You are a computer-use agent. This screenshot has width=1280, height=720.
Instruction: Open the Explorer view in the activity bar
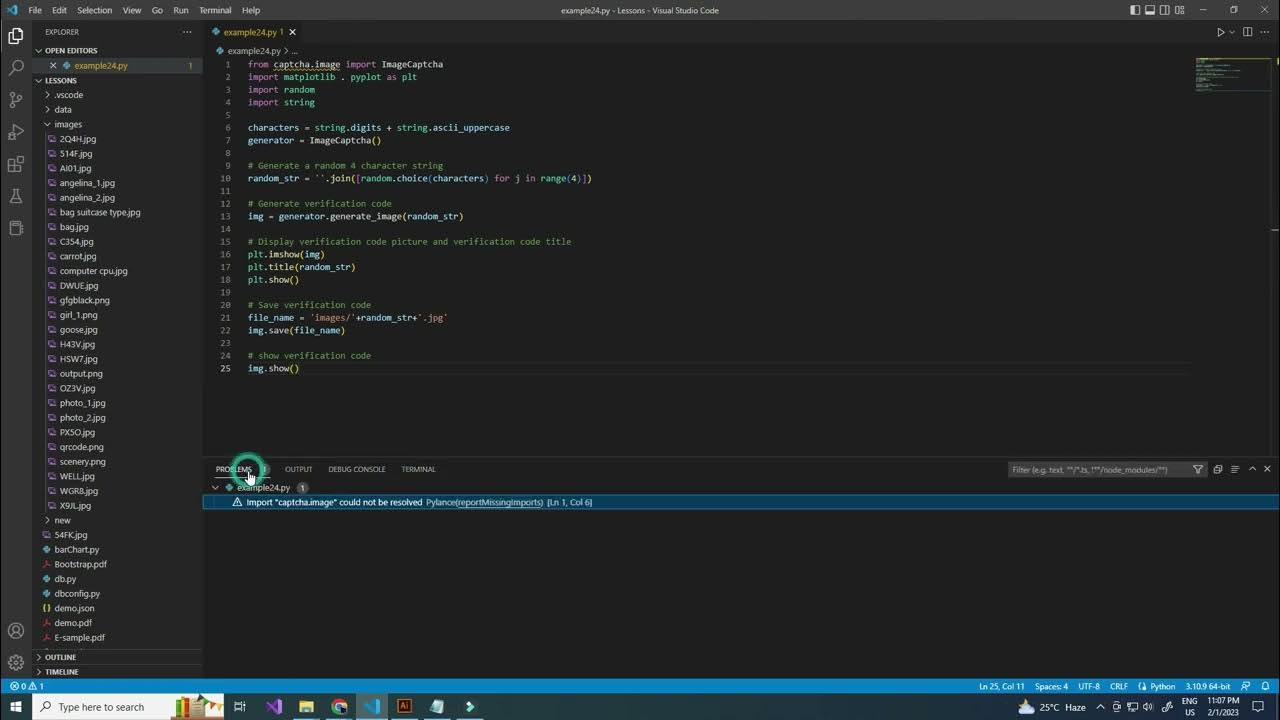[15, 37]
